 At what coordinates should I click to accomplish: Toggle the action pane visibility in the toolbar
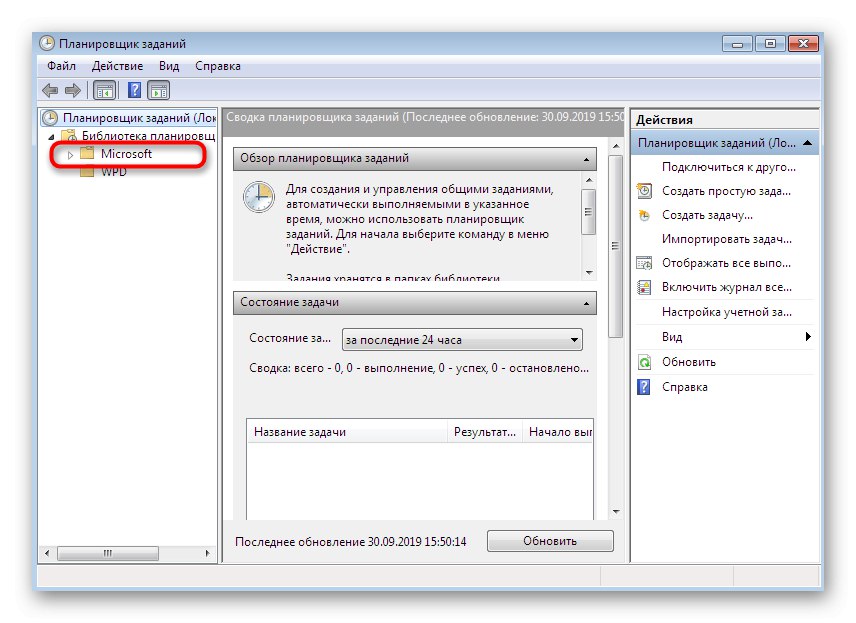(158, 89)
